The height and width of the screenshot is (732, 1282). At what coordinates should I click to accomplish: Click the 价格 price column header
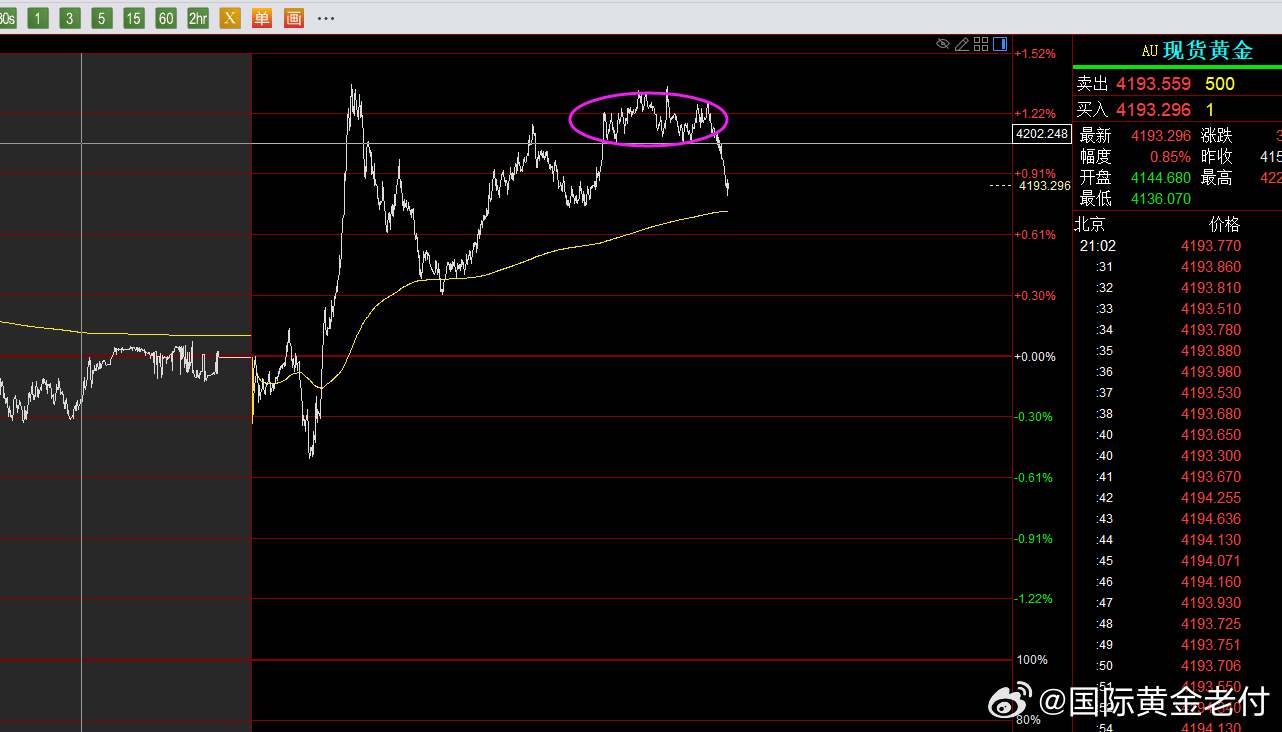[1224, 224]
